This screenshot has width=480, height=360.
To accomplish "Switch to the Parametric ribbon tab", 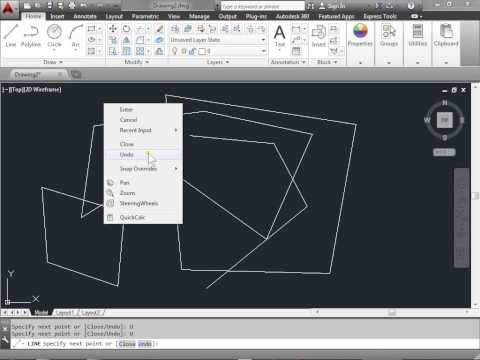I will pyautogui.click(x=145, y=16).
